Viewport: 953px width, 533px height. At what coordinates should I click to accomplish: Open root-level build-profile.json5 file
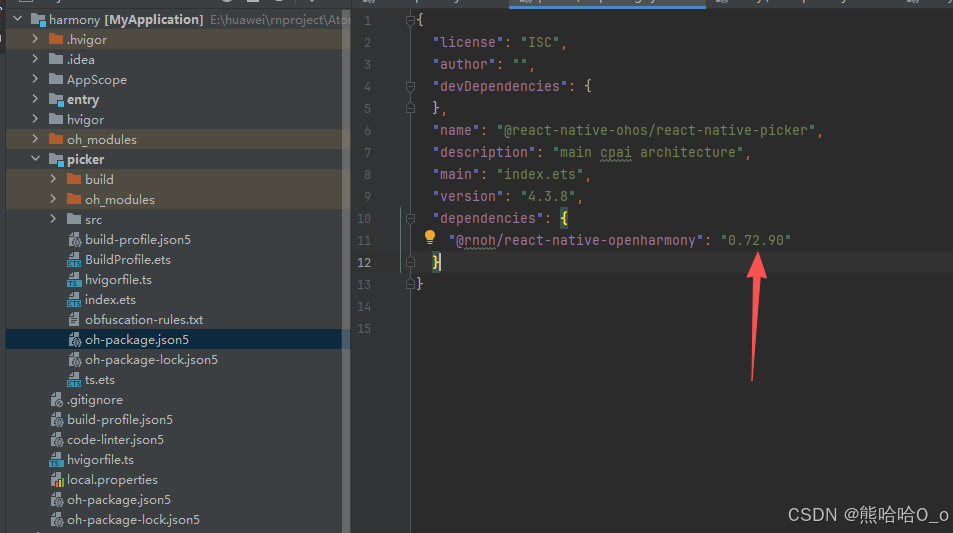point(120,420)
